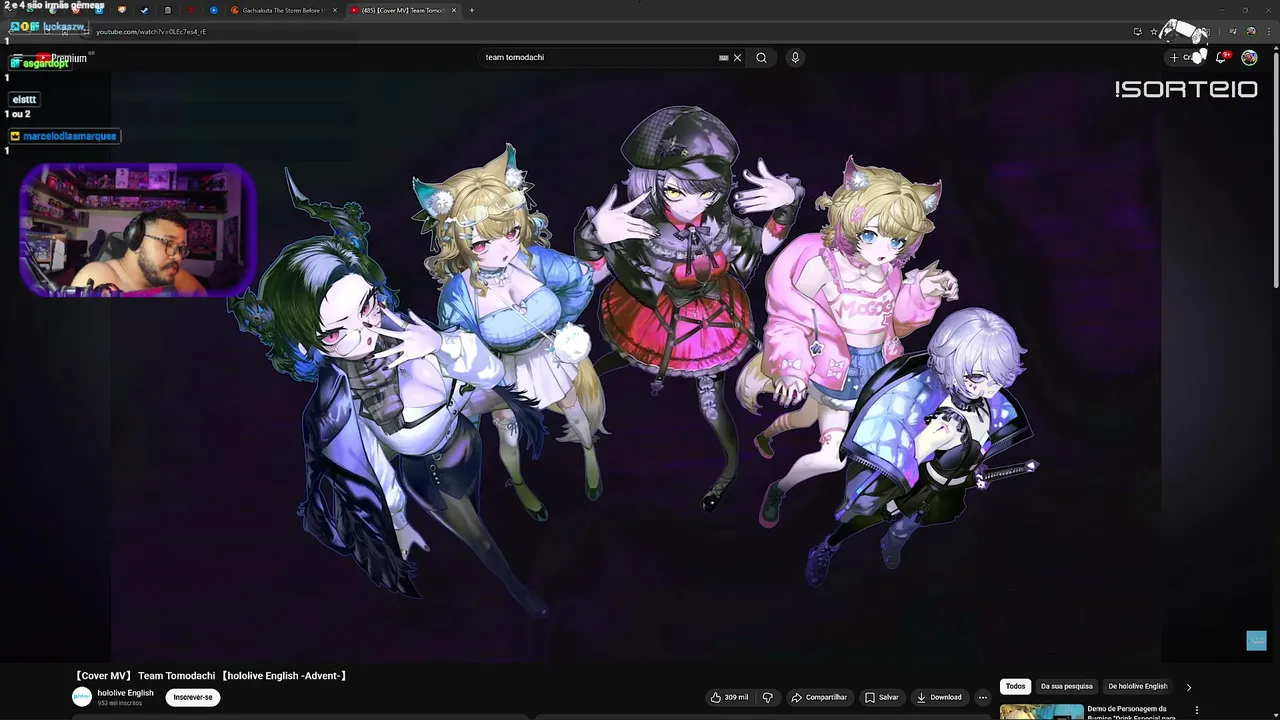Open hololive English channel name link
The image size is (1280, 720).
(126, 693)
